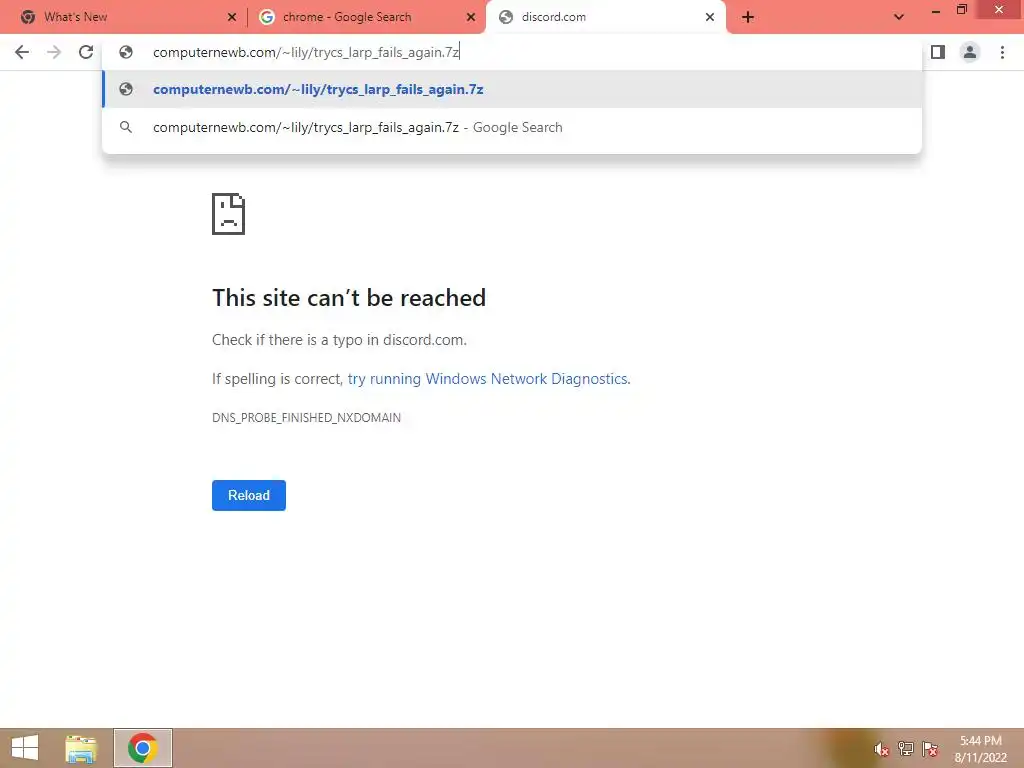This screenshot has height=768, width=1024.
Task: Open a new tab with plus button
Action: pos(748,18)
